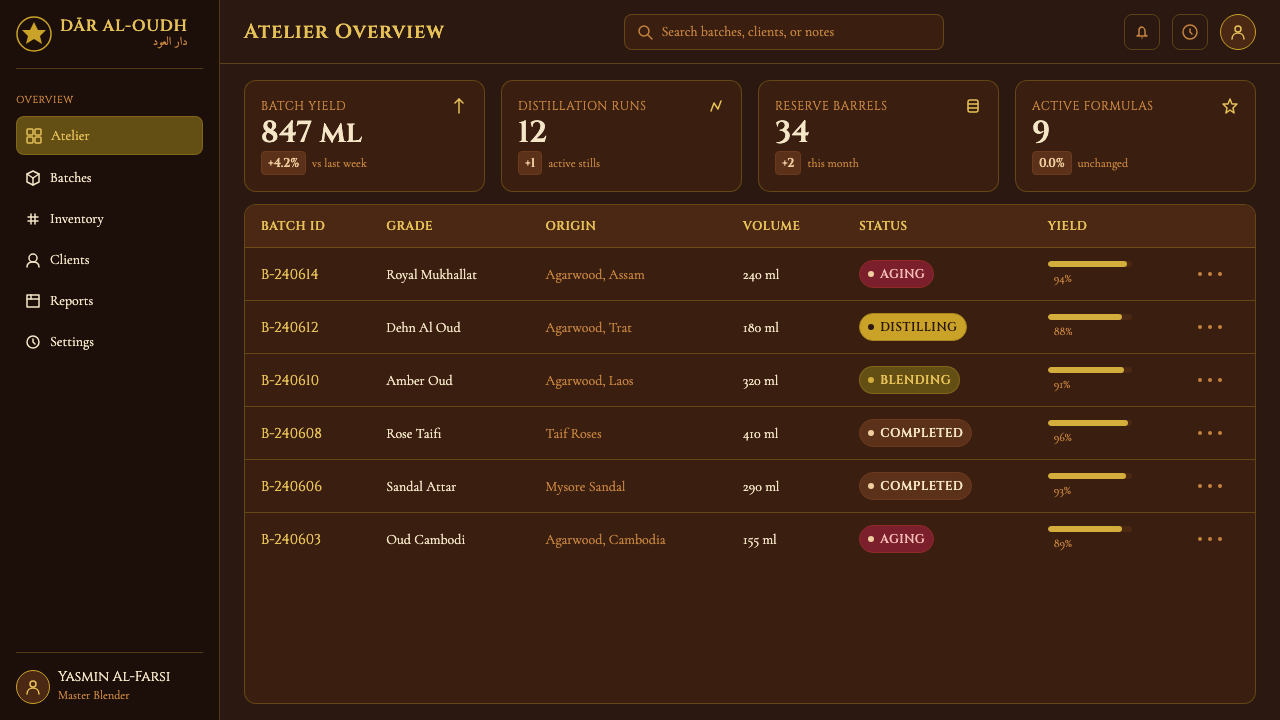Screen dimensions: 1280x720
Task: Click the +1 active stills badge
Action: (x=530, y=163)
